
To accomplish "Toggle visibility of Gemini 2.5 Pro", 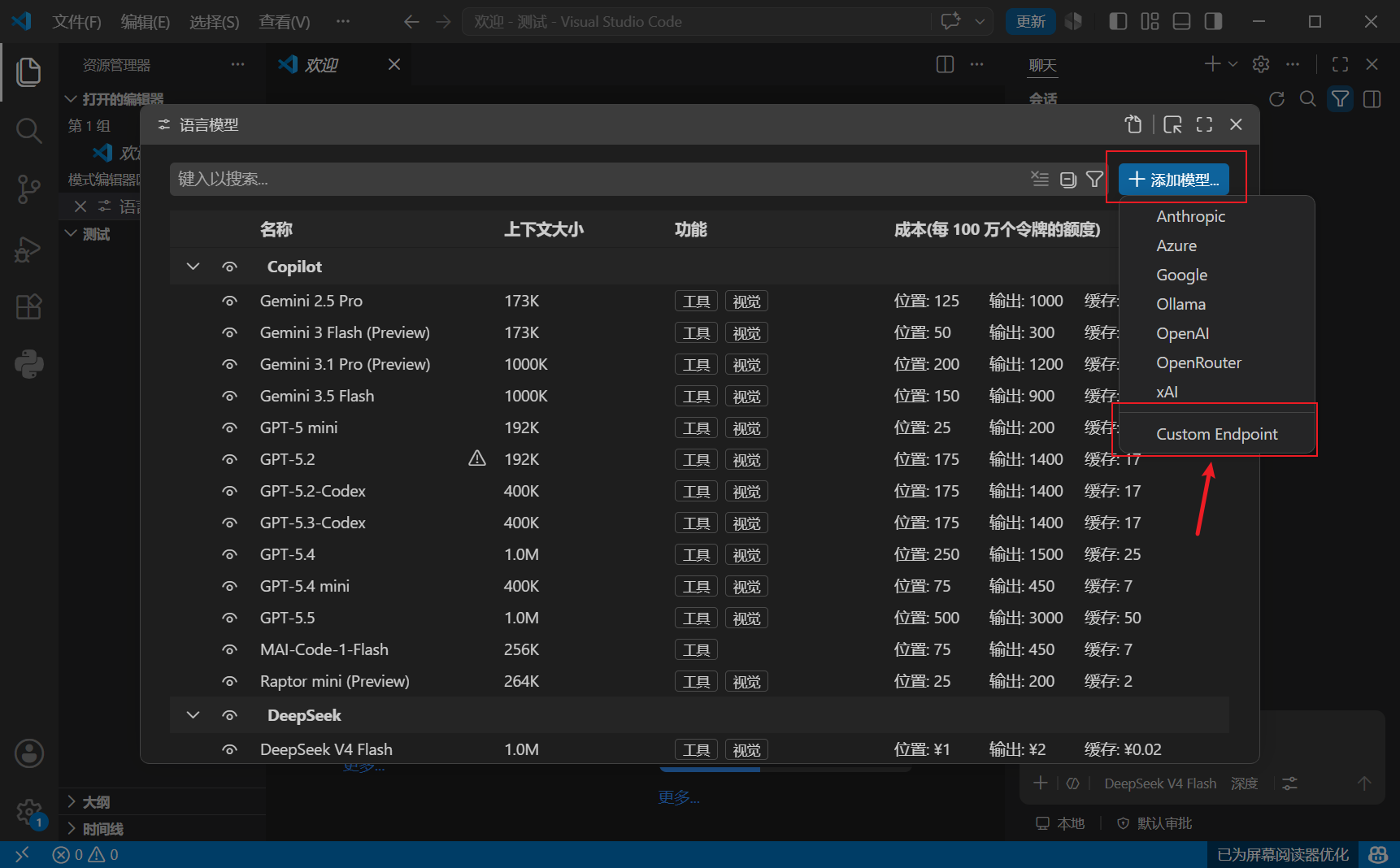I will [230, 302].
